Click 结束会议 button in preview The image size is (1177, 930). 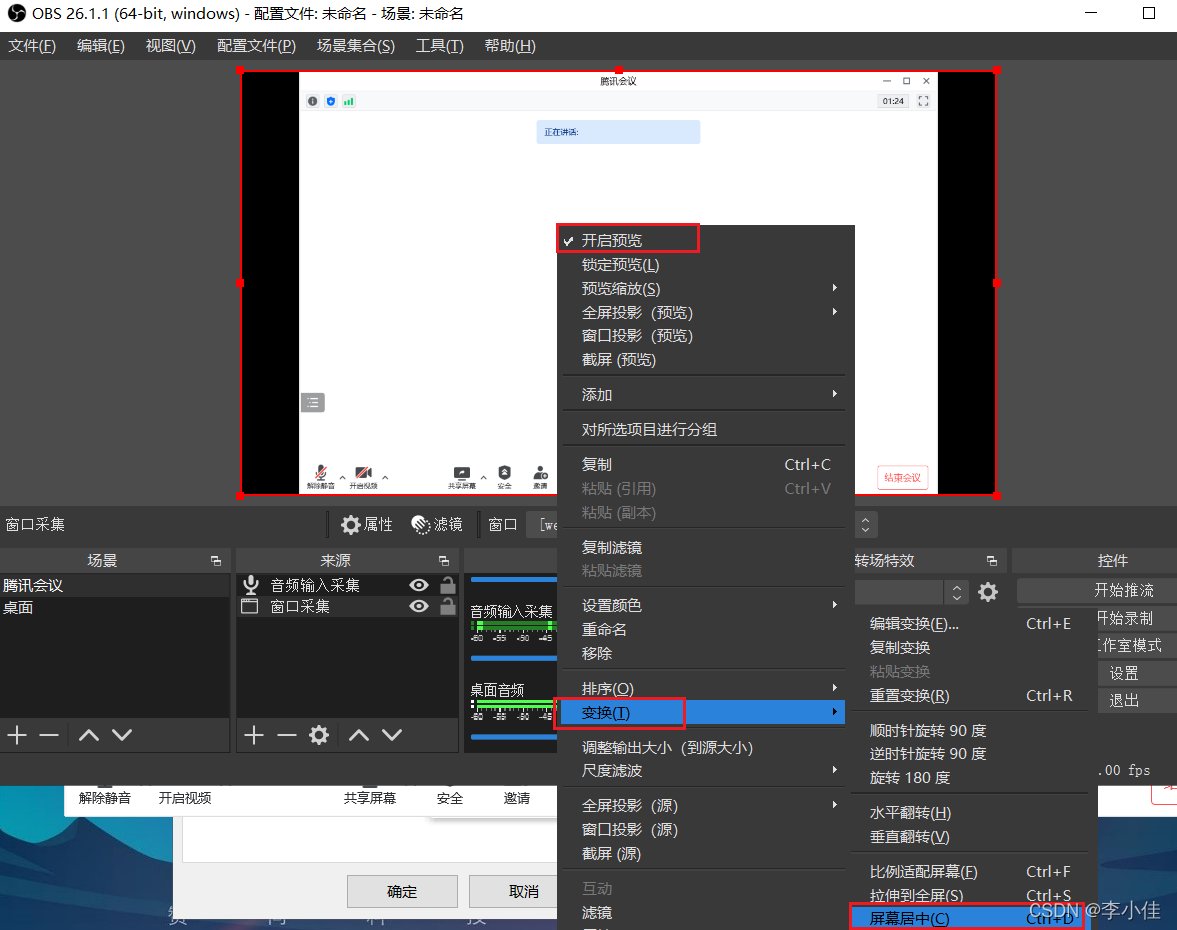coord(902,477)
